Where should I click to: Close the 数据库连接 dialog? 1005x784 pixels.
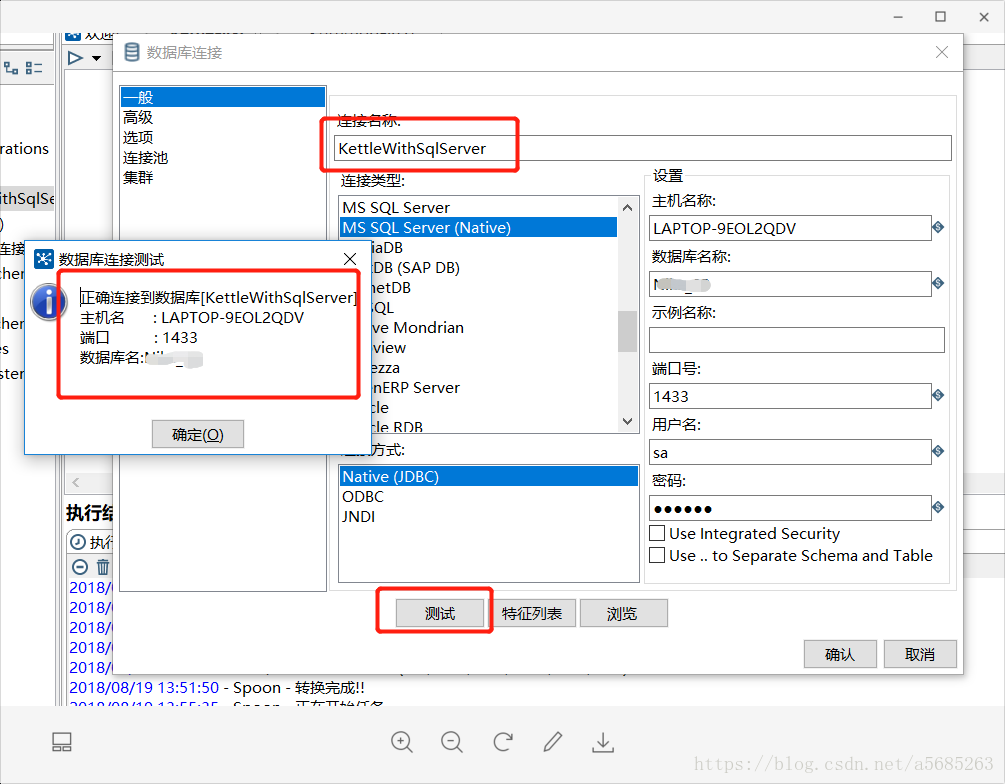(x=942, y=52)
